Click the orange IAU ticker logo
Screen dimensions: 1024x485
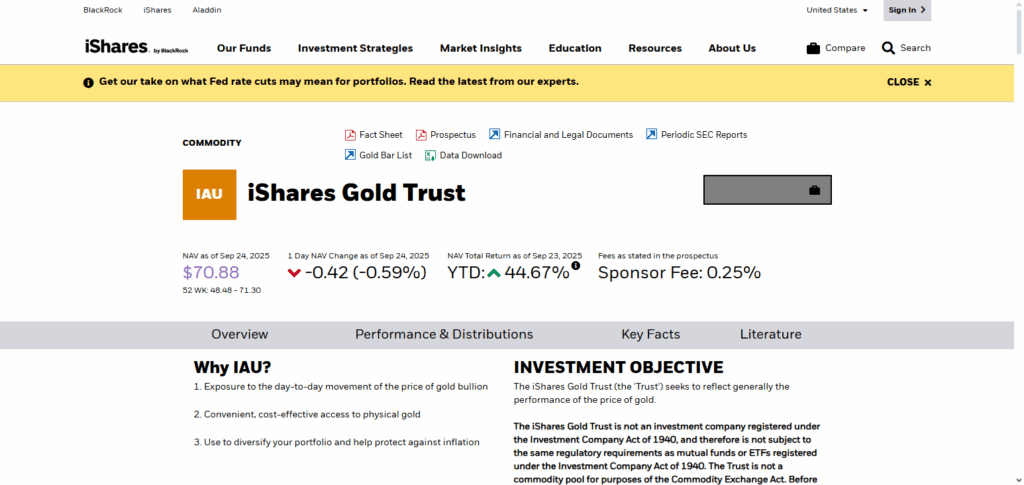(x=210, y=195)
